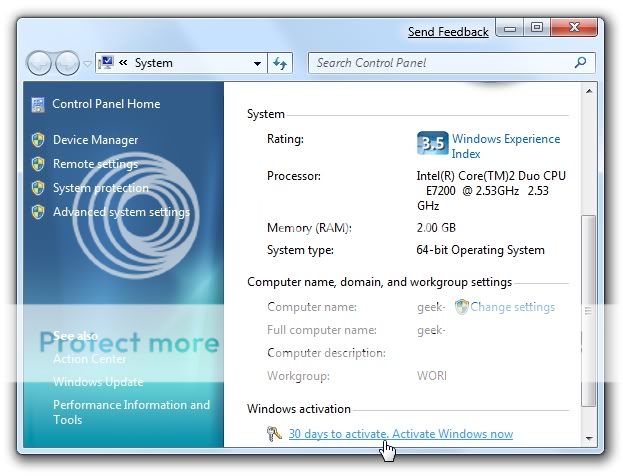Click the shield icon beside Advanced system settings
Viewport: 623px width, 476px height.
(x=38, y=212)
